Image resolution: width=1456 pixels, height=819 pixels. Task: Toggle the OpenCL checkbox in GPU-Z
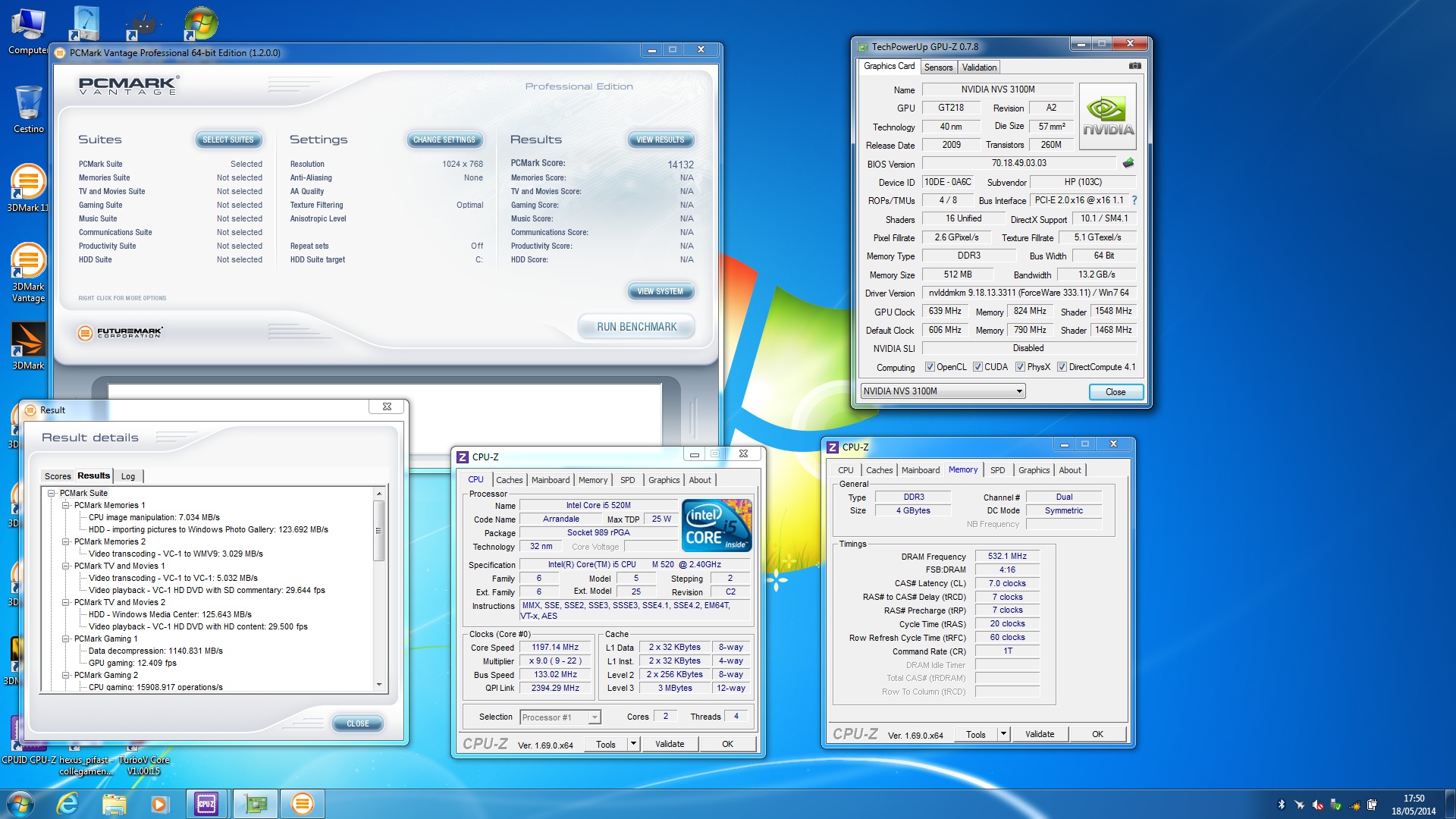(930, 367)
